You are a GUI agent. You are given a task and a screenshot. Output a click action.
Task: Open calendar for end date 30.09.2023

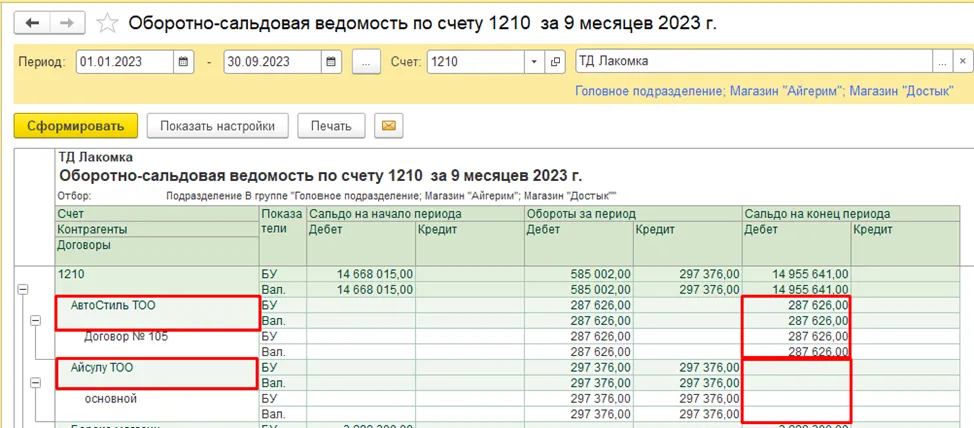(330, 61)
